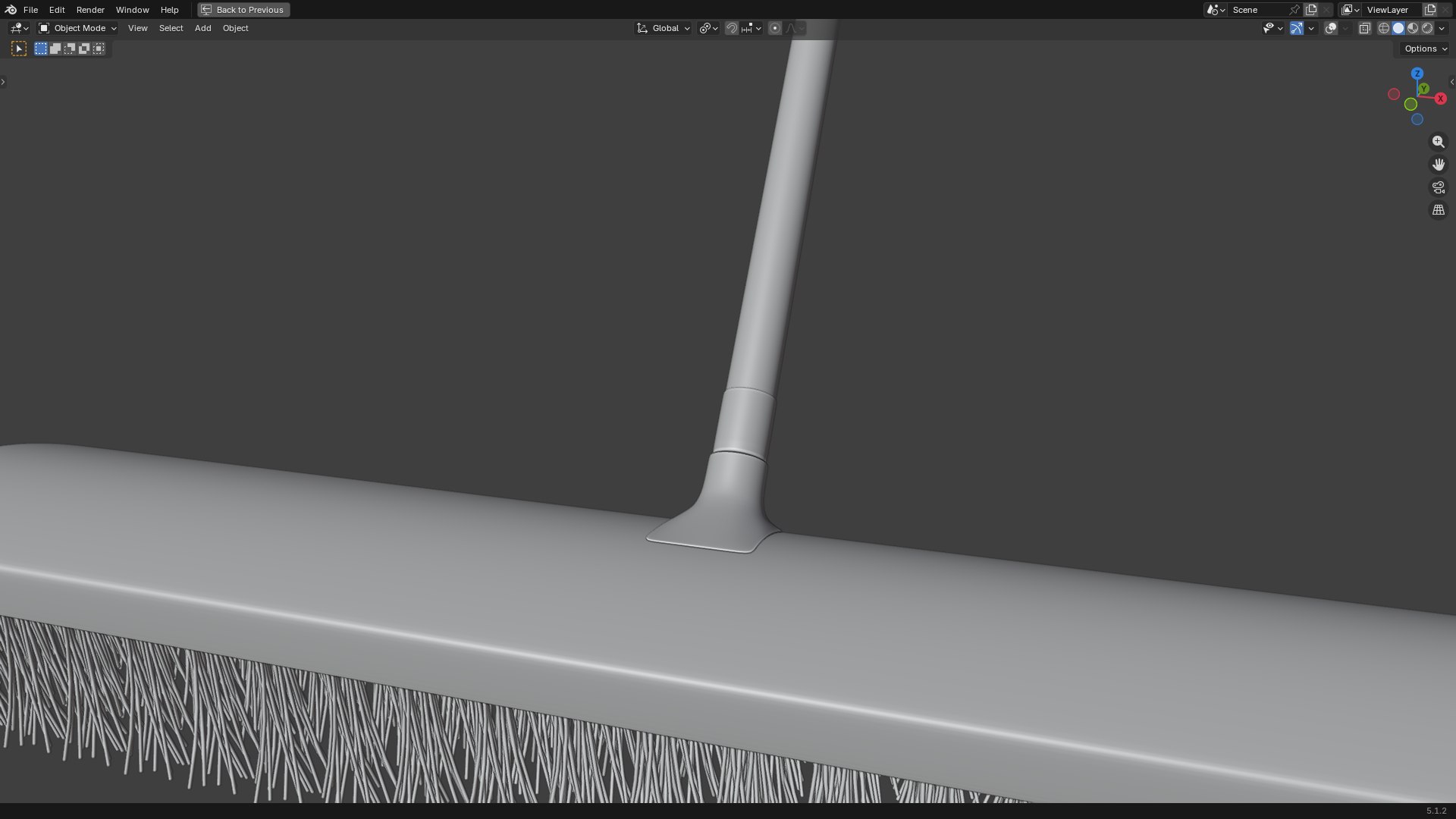Image resolution: width=1456 pixels, height=819 pixels.
Task: Click the Back to Previous button
Action: coord(243,10)
